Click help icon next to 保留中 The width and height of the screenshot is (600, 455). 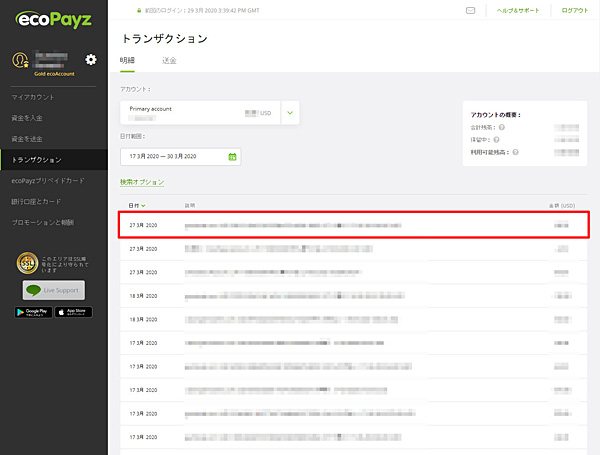pyautogui.click(x=496, y=140)
